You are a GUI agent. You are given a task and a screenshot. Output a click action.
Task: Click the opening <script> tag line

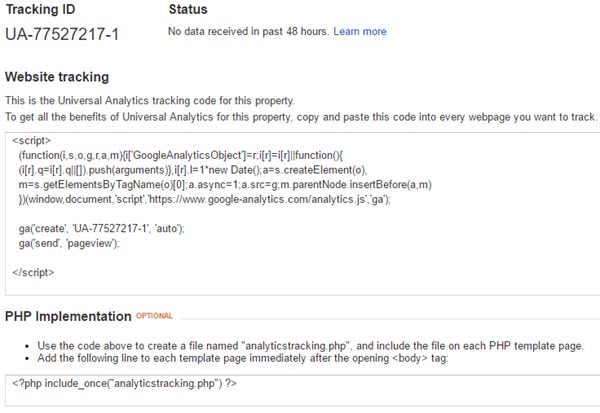point(31,140)
